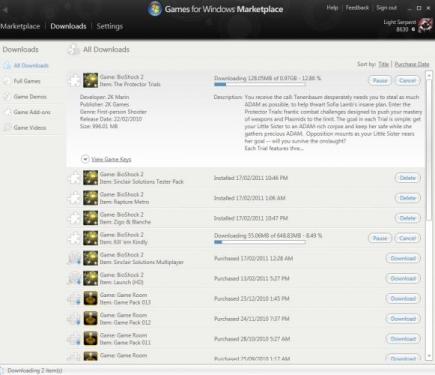
Task: Click puzzle-piece icon beside Protector Trials
Action: [75, 80]
